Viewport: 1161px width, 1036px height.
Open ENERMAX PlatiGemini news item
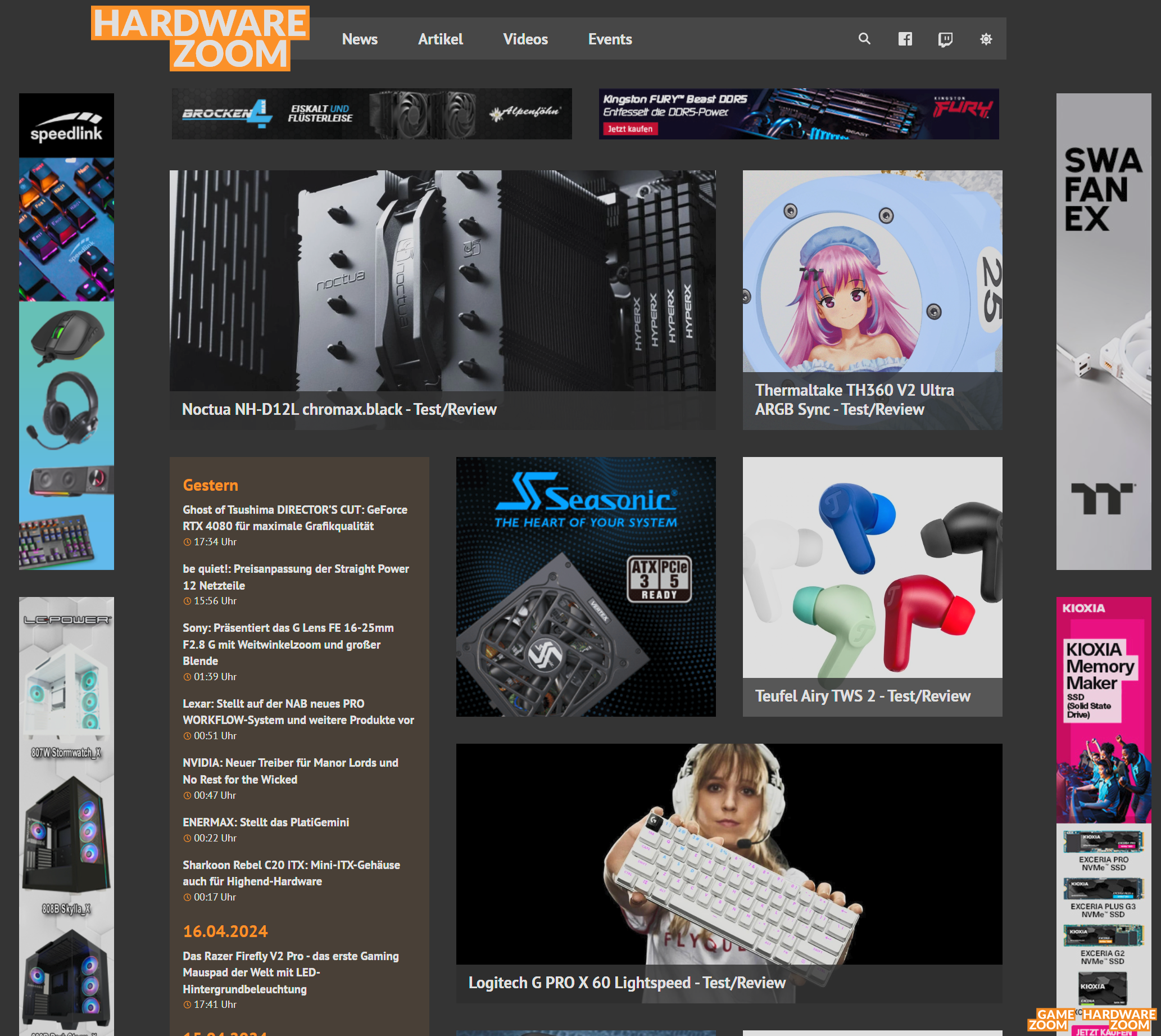pos(266,822)
